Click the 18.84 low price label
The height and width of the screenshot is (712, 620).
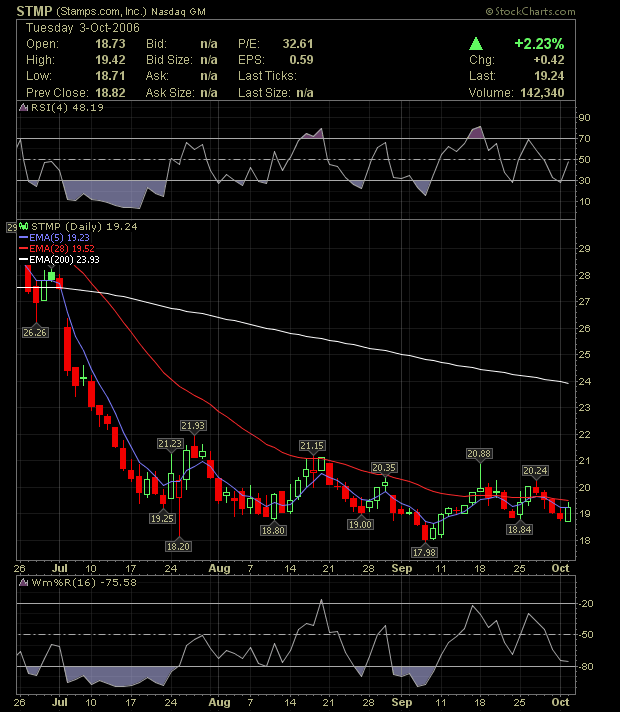[520, 529]
